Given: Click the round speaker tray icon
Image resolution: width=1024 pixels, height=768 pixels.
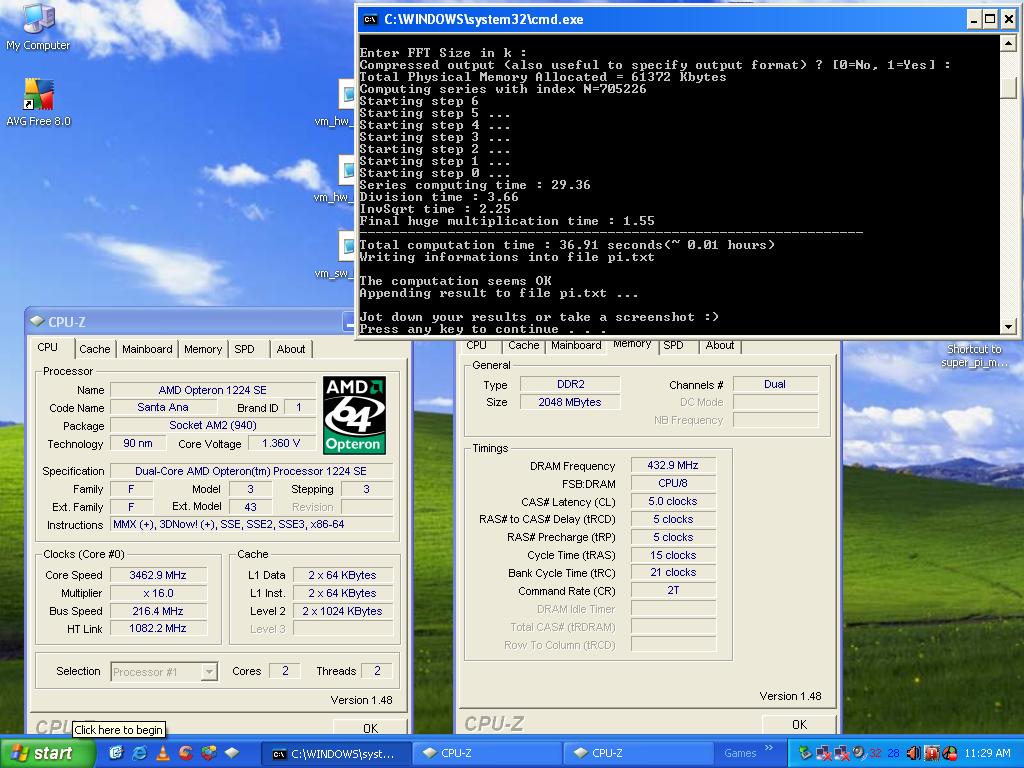Looking at the screenshot, I should 859,752.
